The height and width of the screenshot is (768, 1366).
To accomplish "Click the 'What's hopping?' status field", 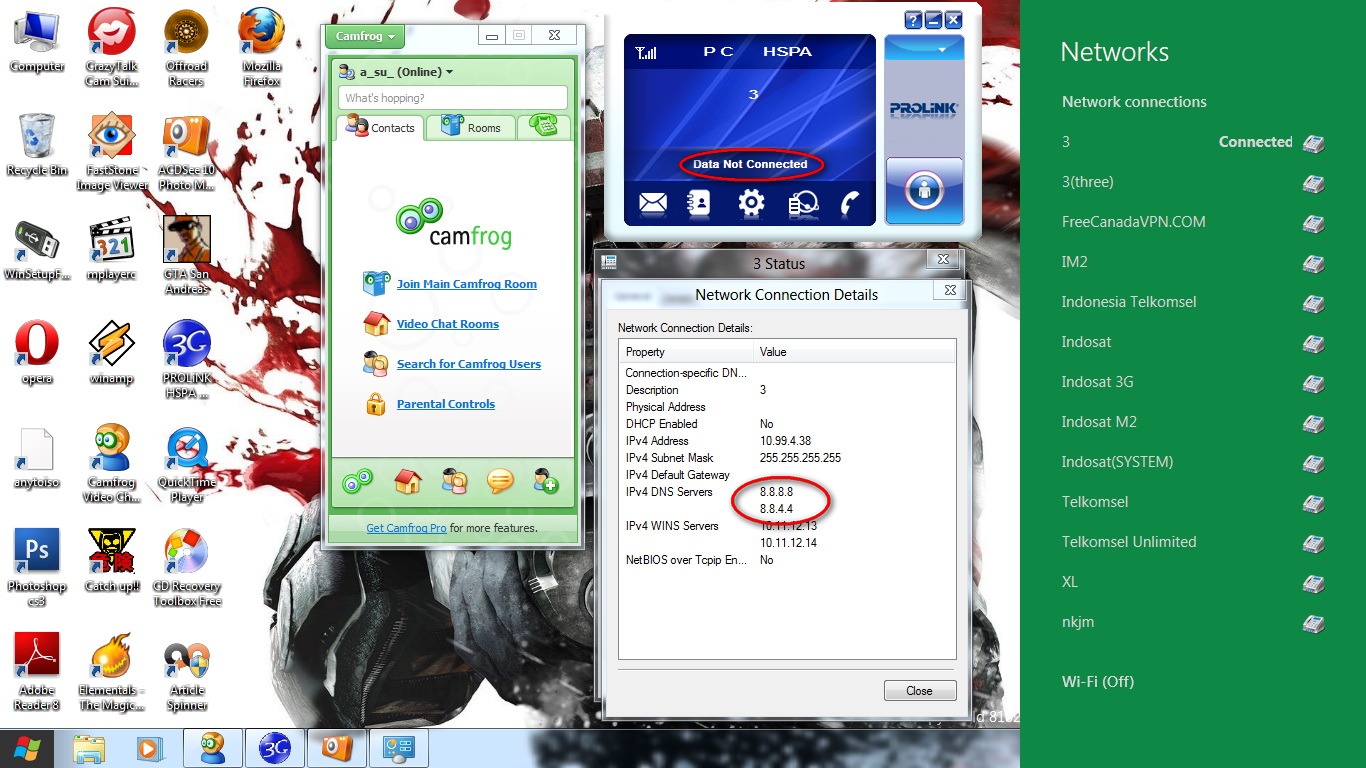I will point(452,98).
